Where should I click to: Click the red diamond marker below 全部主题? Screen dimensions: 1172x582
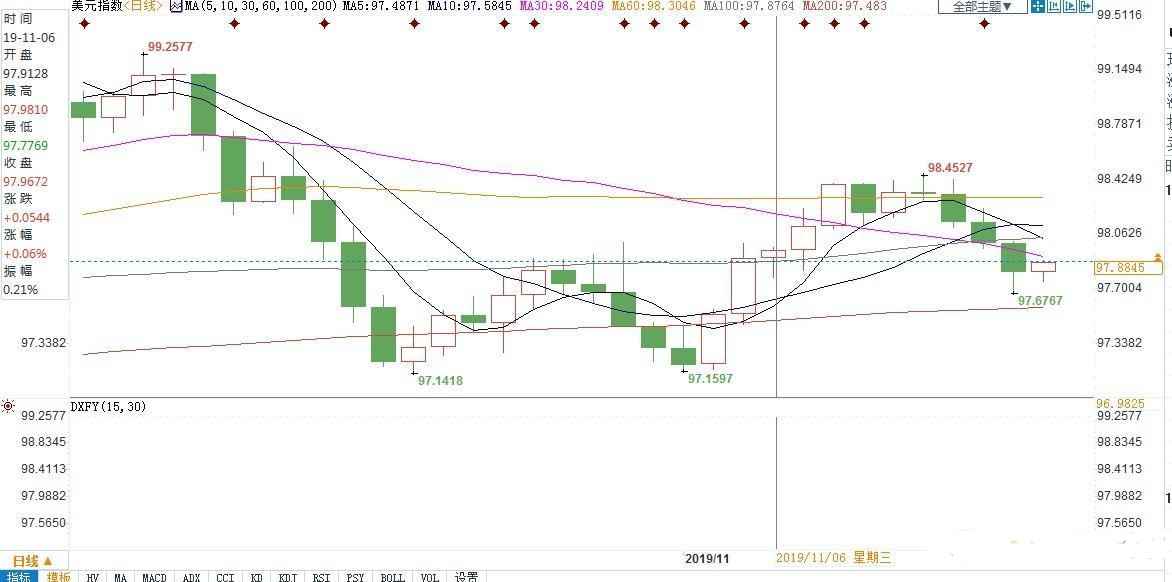coord(984,22)
